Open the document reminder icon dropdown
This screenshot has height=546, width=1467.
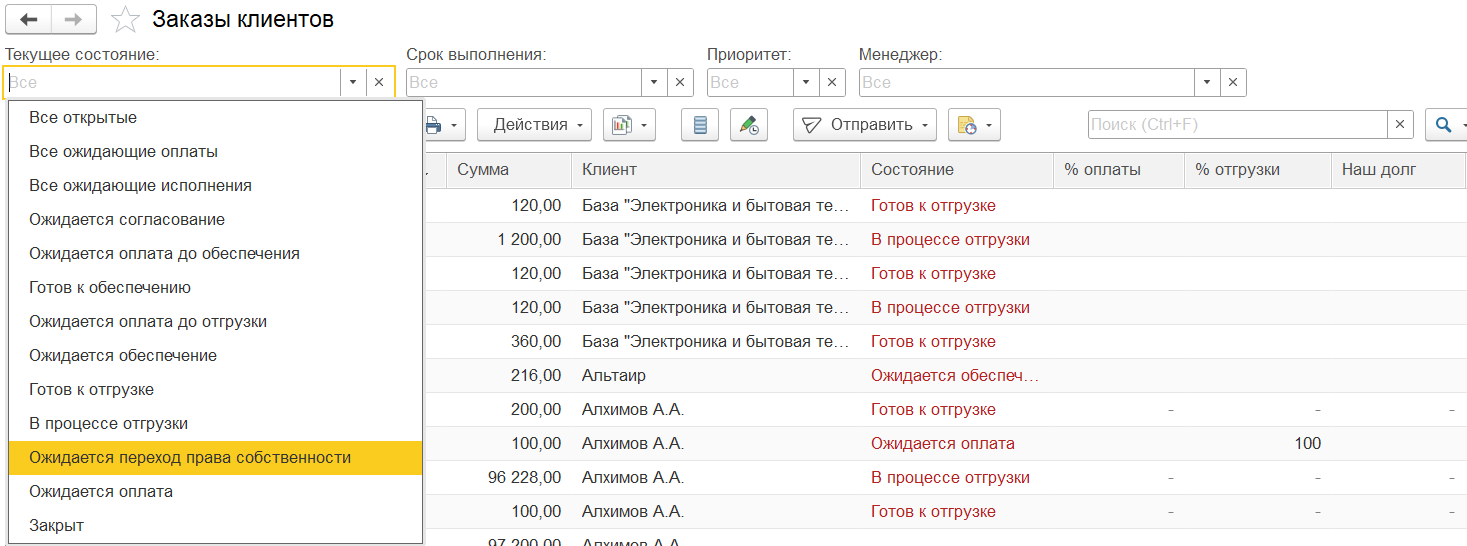[974, 125]
